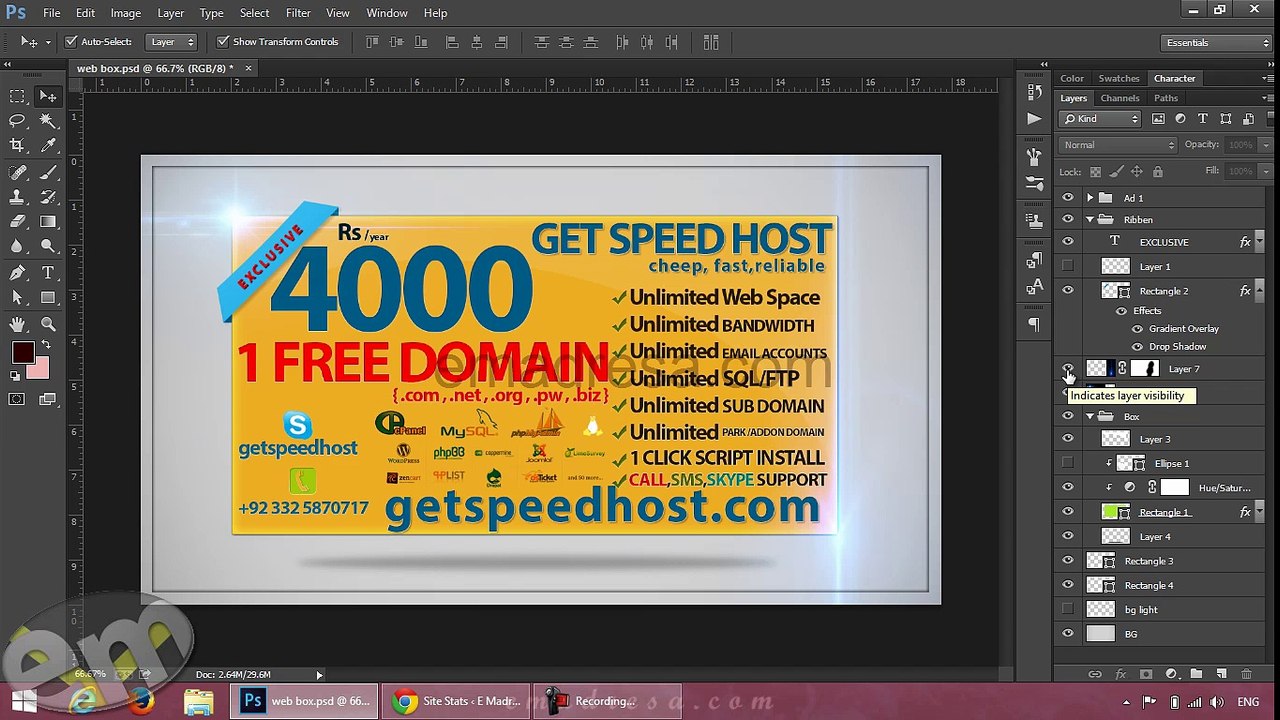Screen dimensions: 1280x720
Task: Open the Layer menu
Action: click(x=170, y=13)
